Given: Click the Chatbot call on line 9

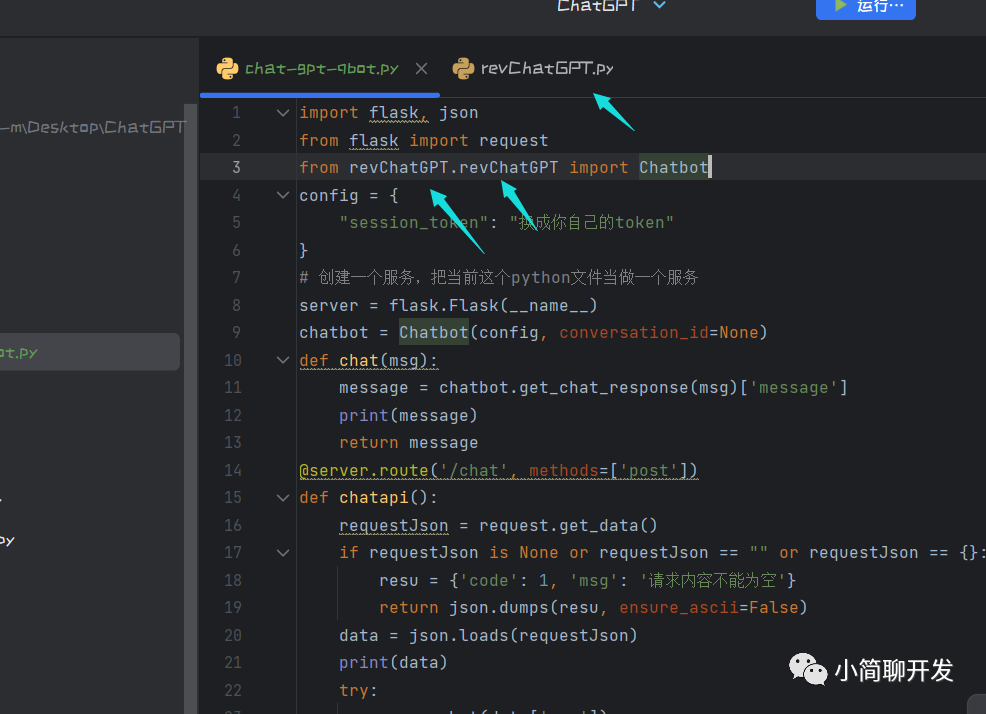Looking at the screenshot, I should click(433, 333).
